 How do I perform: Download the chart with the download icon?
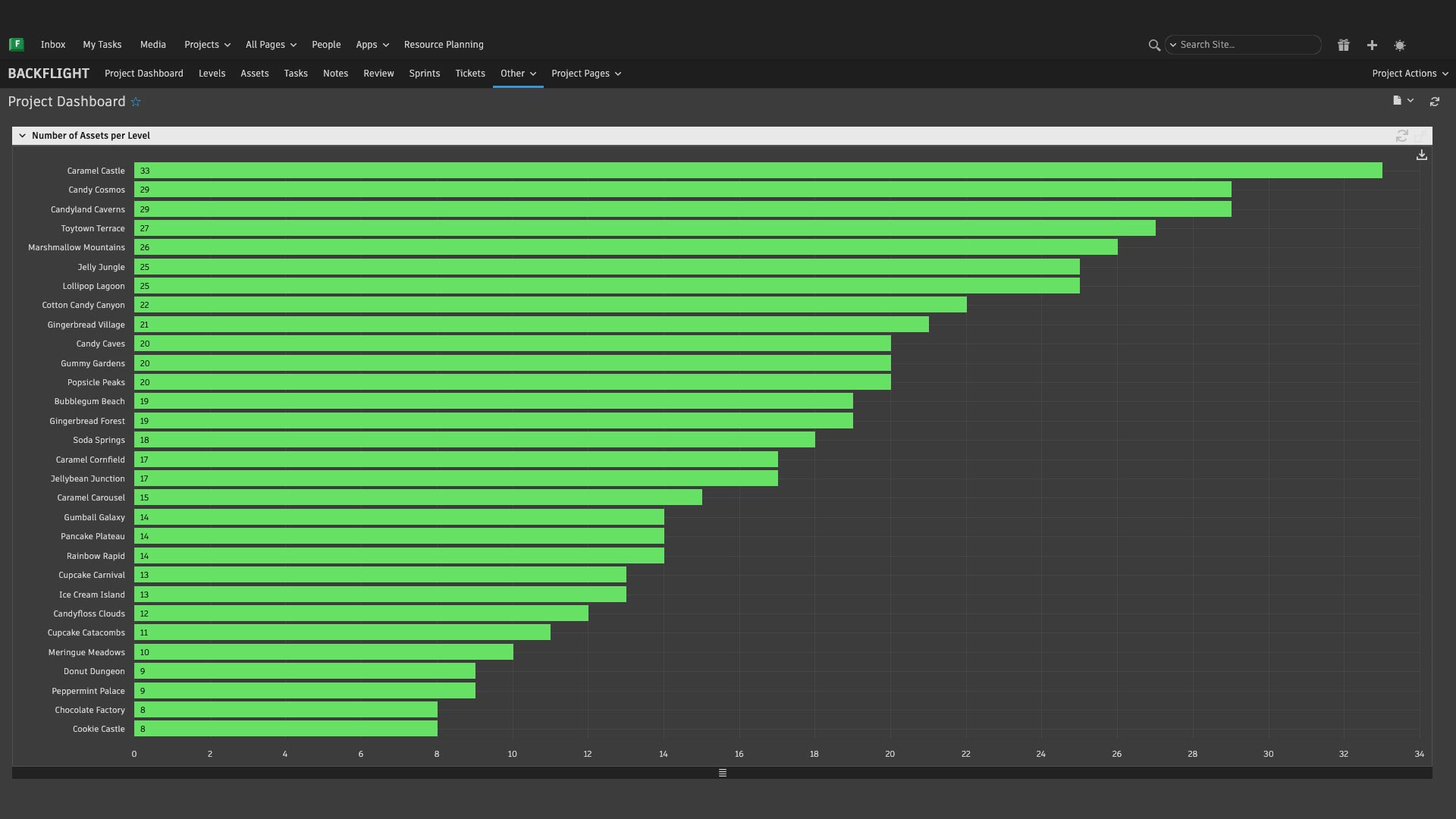pos(1422,155)
